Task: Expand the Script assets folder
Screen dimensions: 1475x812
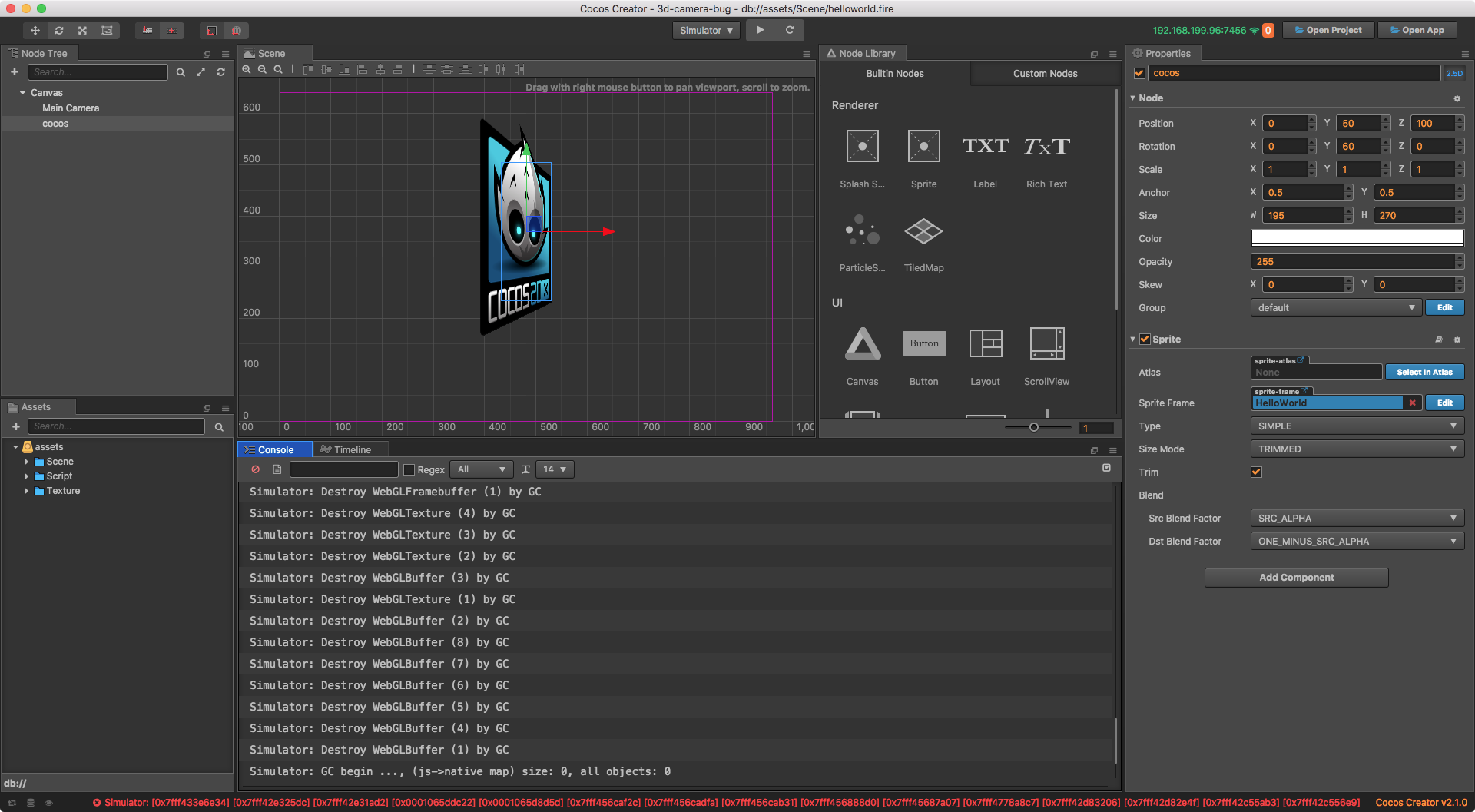Action: (x=27, y=476)
